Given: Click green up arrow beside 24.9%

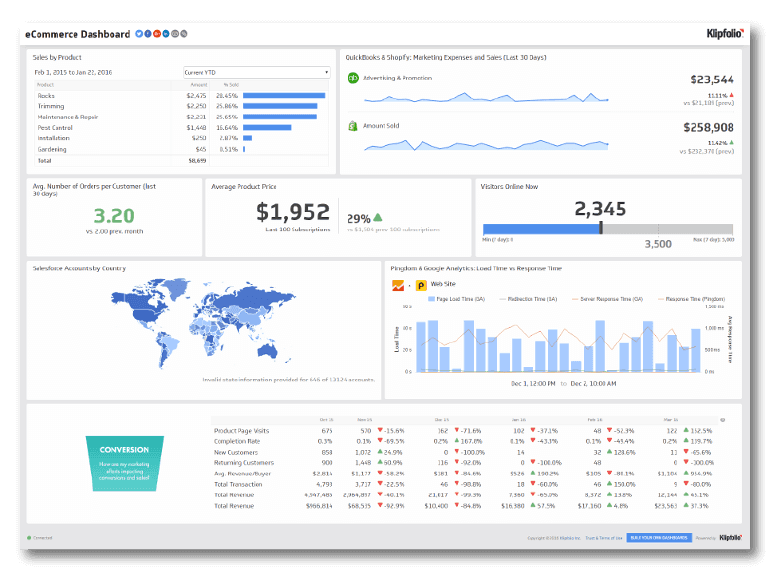Looking at the screenshot, I should tap(380, 452).
